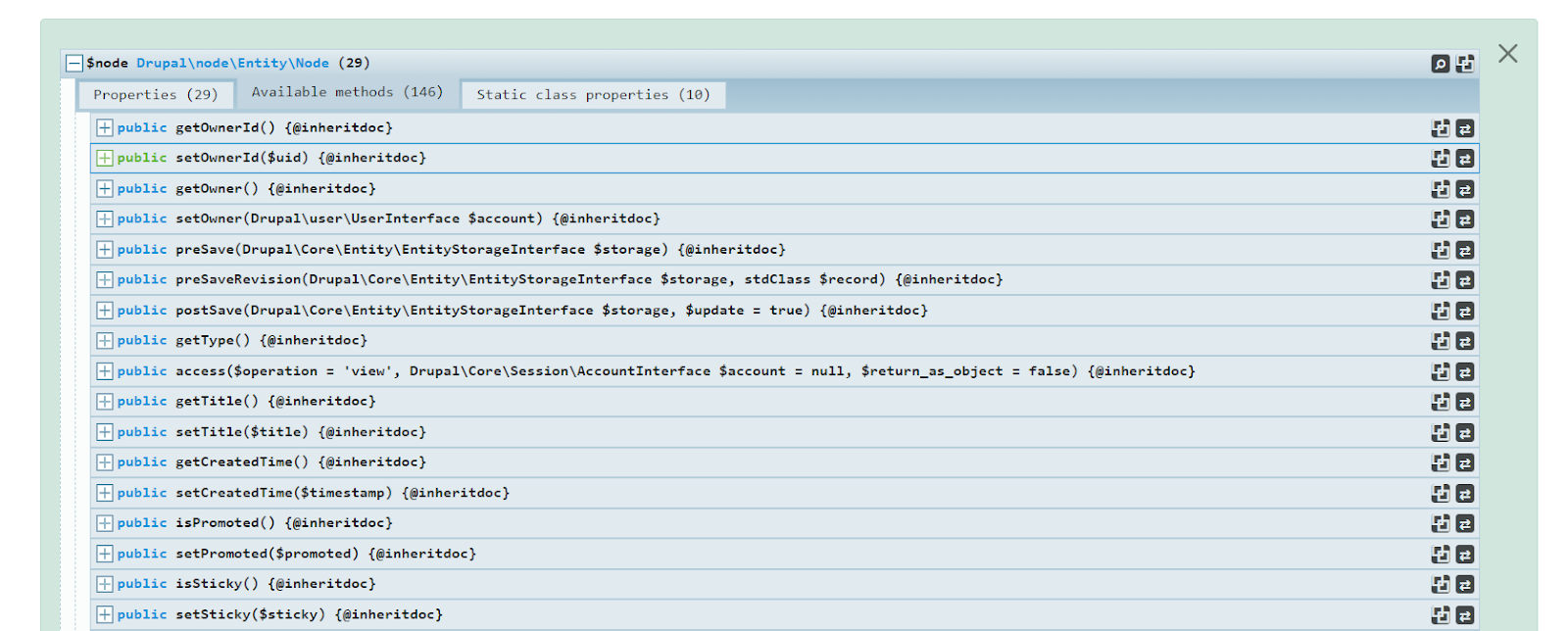The width and height of the screenshot is (1568, 631).
Task: Show access path for postSave() row
Action: click(1465, 311)
